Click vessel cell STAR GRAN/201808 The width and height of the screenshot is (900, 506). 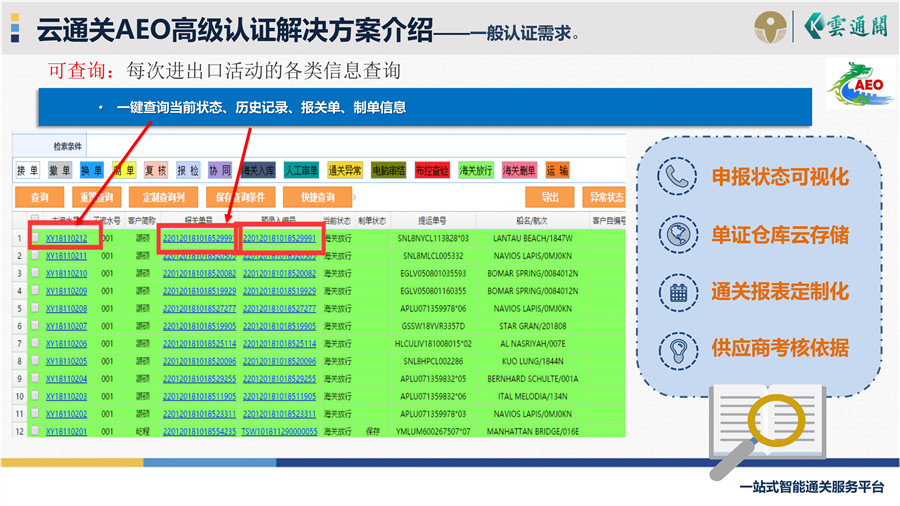pyautogui.click(x=533, y=326)
